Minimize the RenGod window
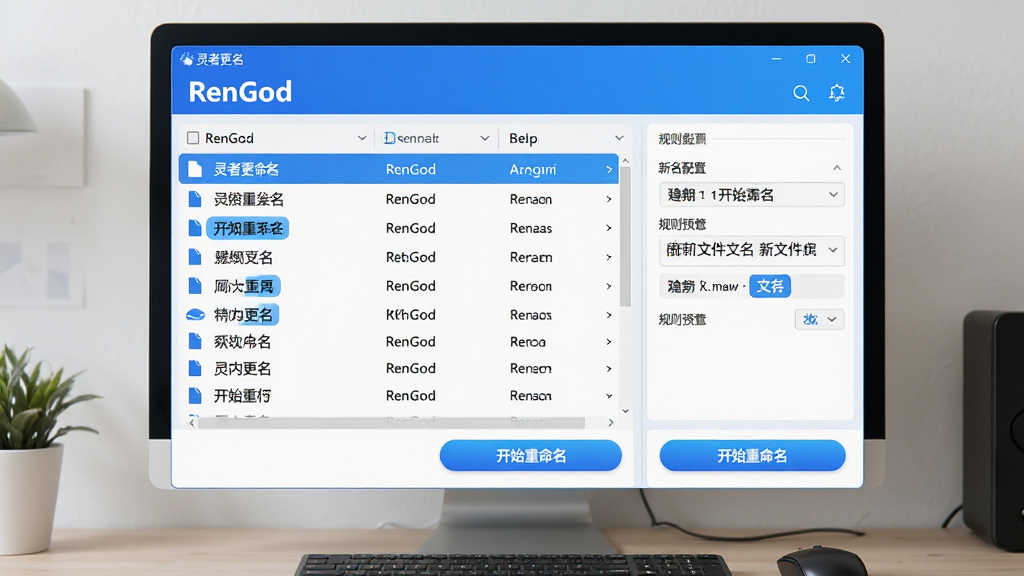This screenshot has width=1024, height=576. [776, 59]
